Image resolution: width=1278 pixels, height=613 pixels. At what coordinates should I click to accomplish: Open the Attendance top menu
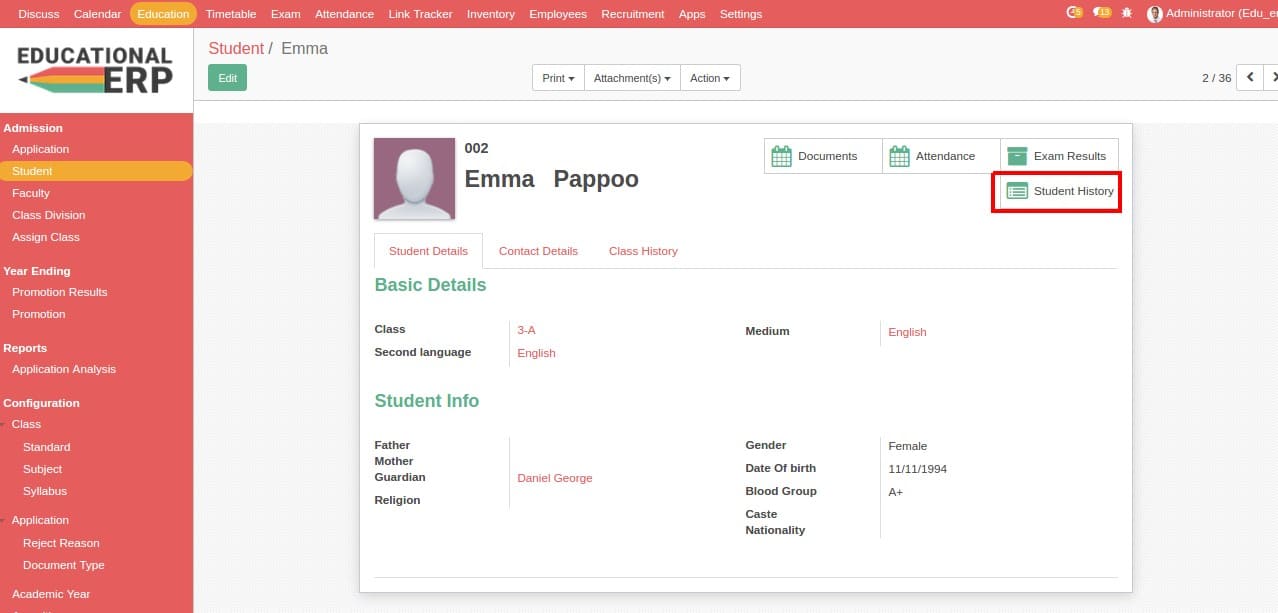(x=344, y=14)
